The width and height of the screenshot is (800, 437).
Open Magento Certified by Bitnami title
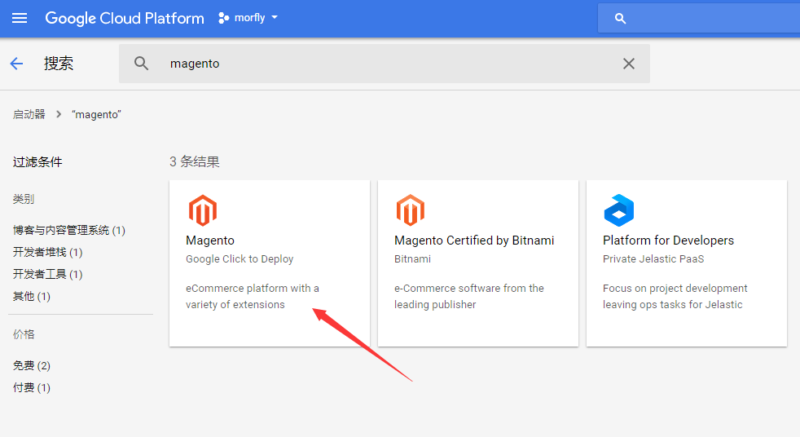click(474, 240)
